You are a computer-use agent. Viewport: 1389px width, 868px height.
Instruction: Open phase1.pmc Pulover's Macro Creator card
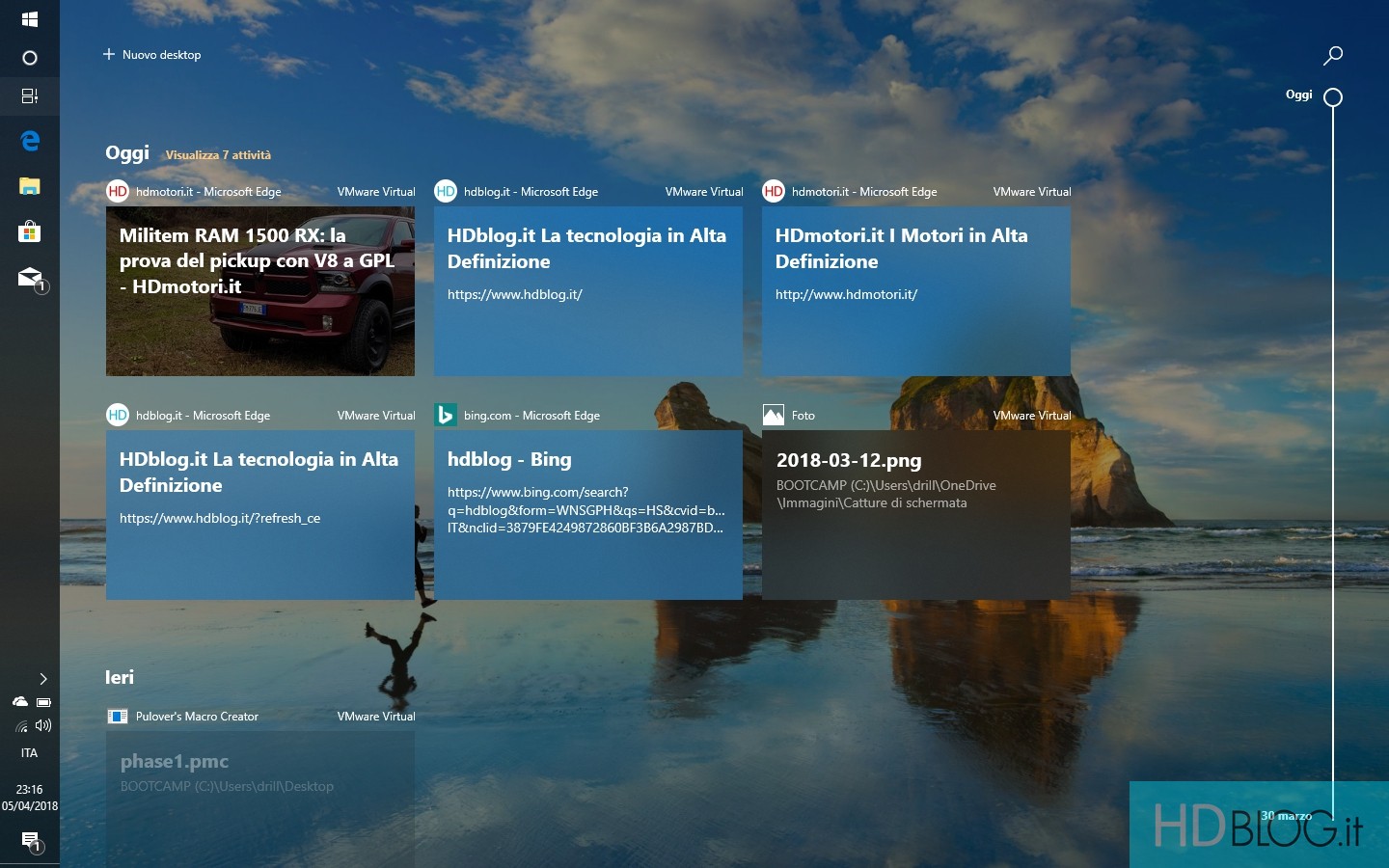pos(260,800)
